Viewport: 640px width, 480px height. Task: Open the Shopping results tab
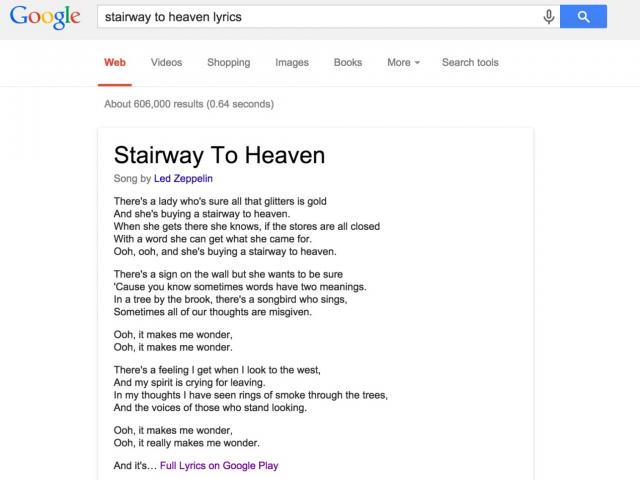click(x=229, y=62)
